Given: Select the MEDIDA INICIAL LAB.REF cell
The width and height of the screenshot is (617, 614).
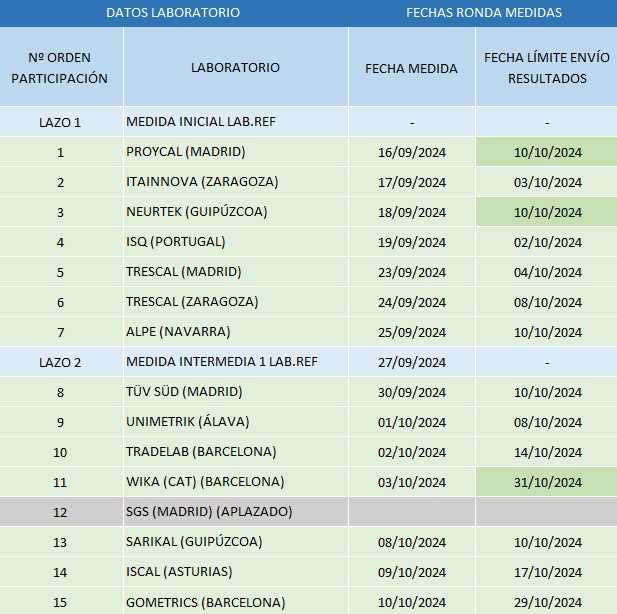Looking at the screenshot, I should click(x=236, y=122).
